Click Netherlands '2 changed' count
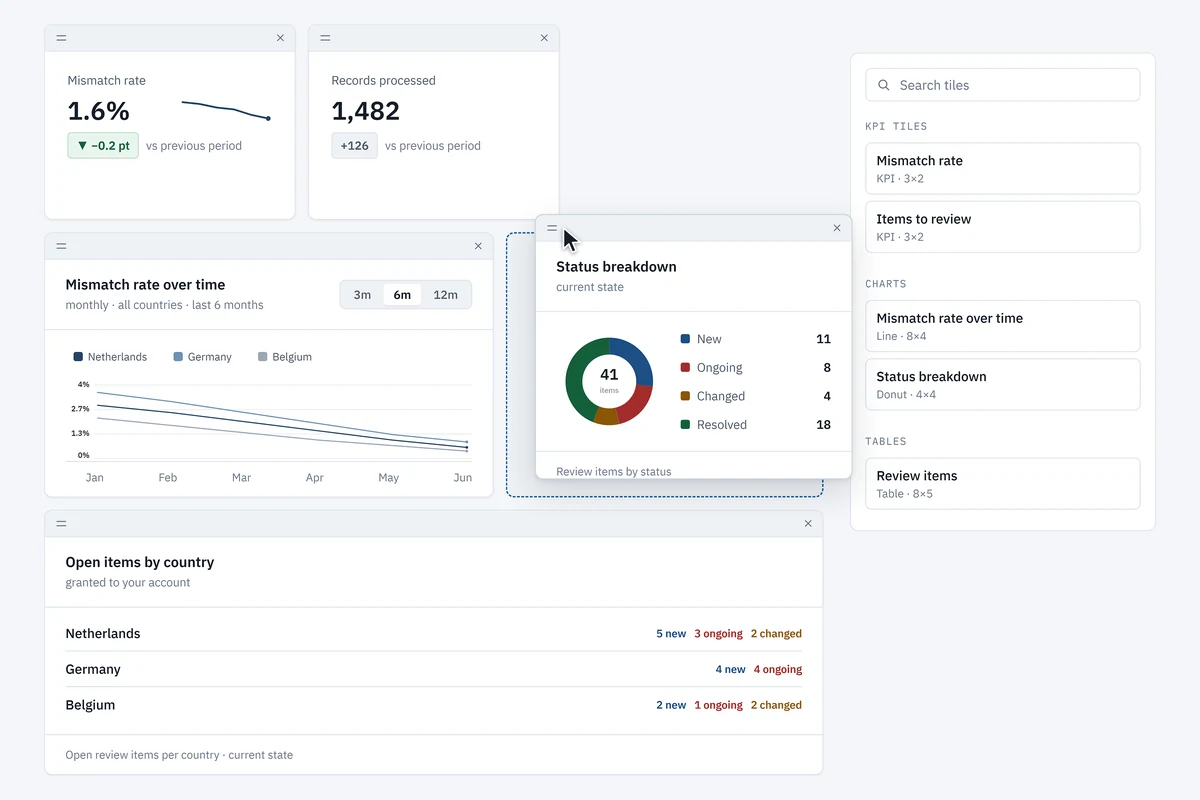Screen dimensions: 1200x800 (776, 634)
